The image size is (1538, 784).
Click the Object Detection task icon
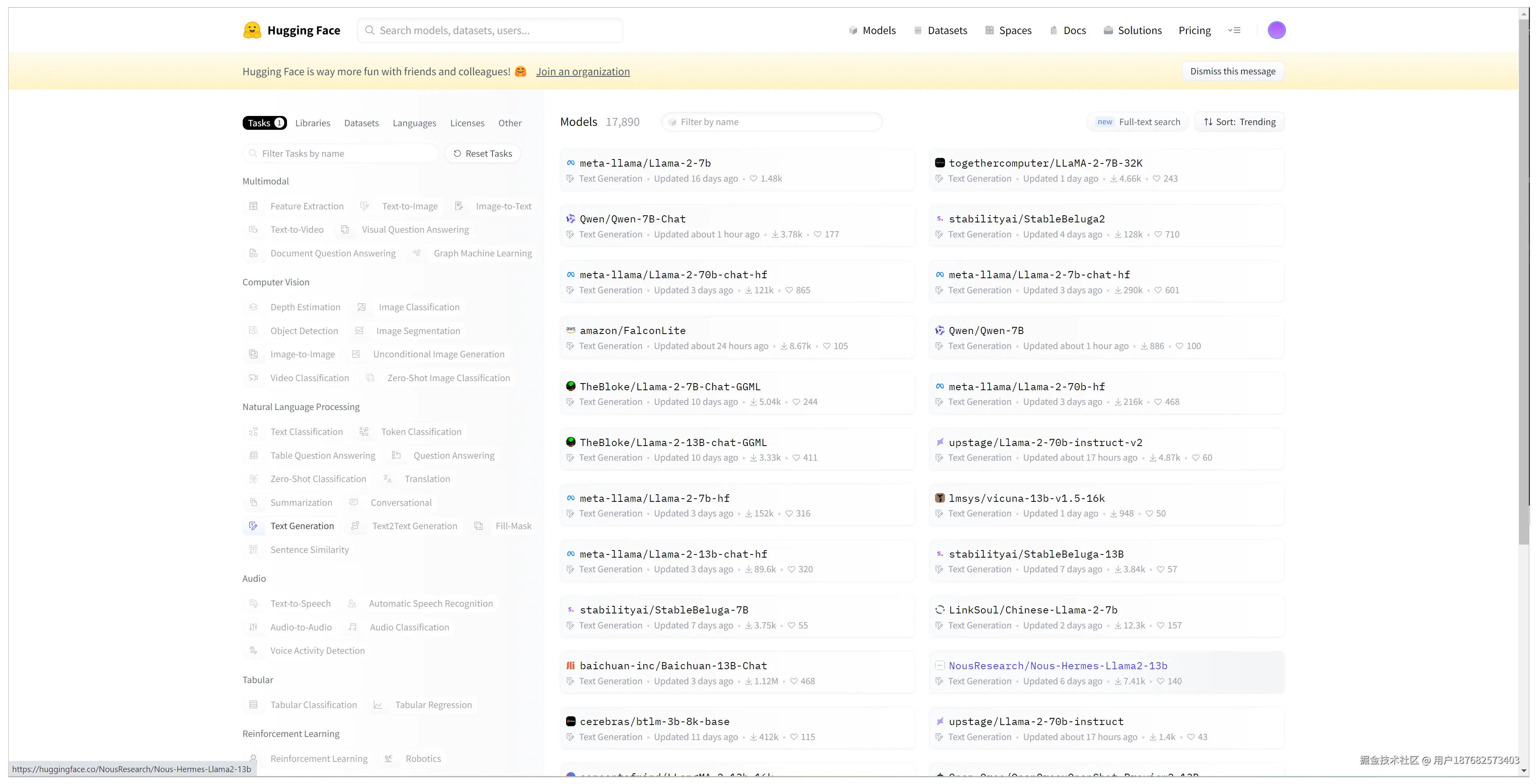point(253,330)
